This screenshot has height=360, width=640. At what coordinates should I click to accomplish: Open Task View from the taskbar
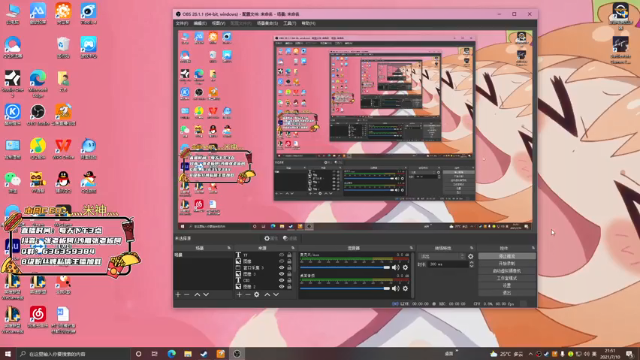155,353
